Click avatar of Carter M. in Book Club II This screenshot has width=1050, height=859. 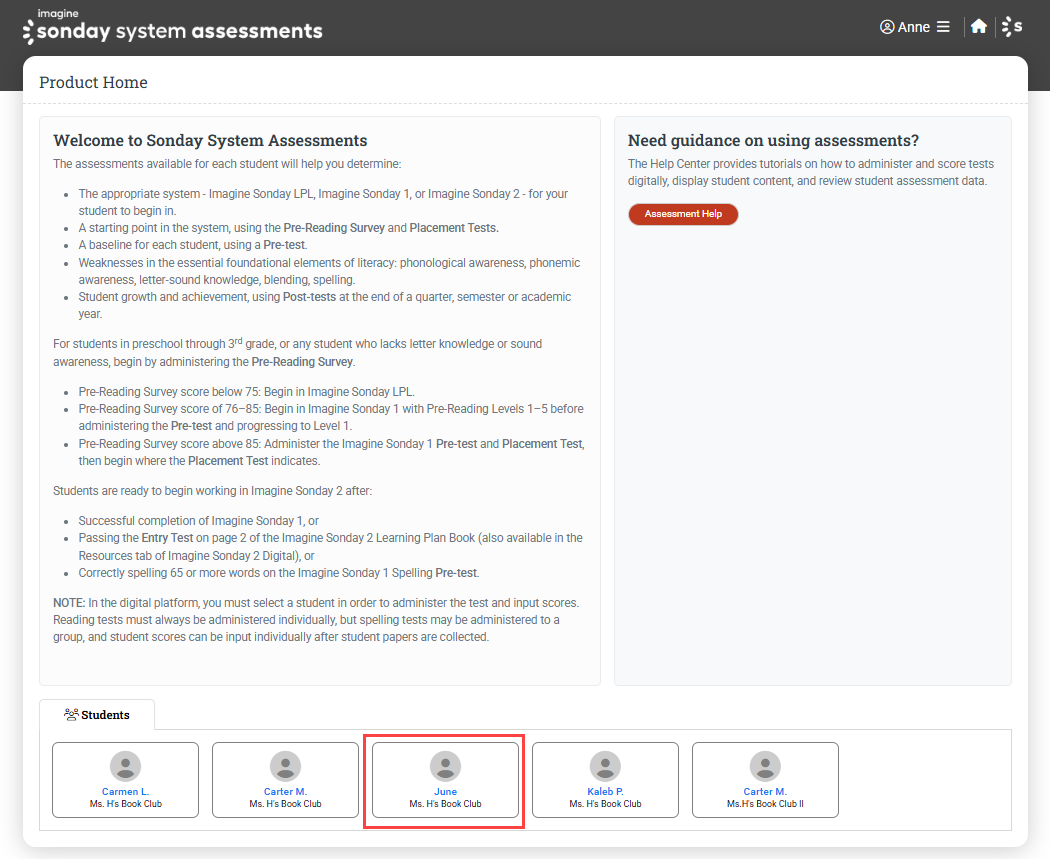coord(765,767)
